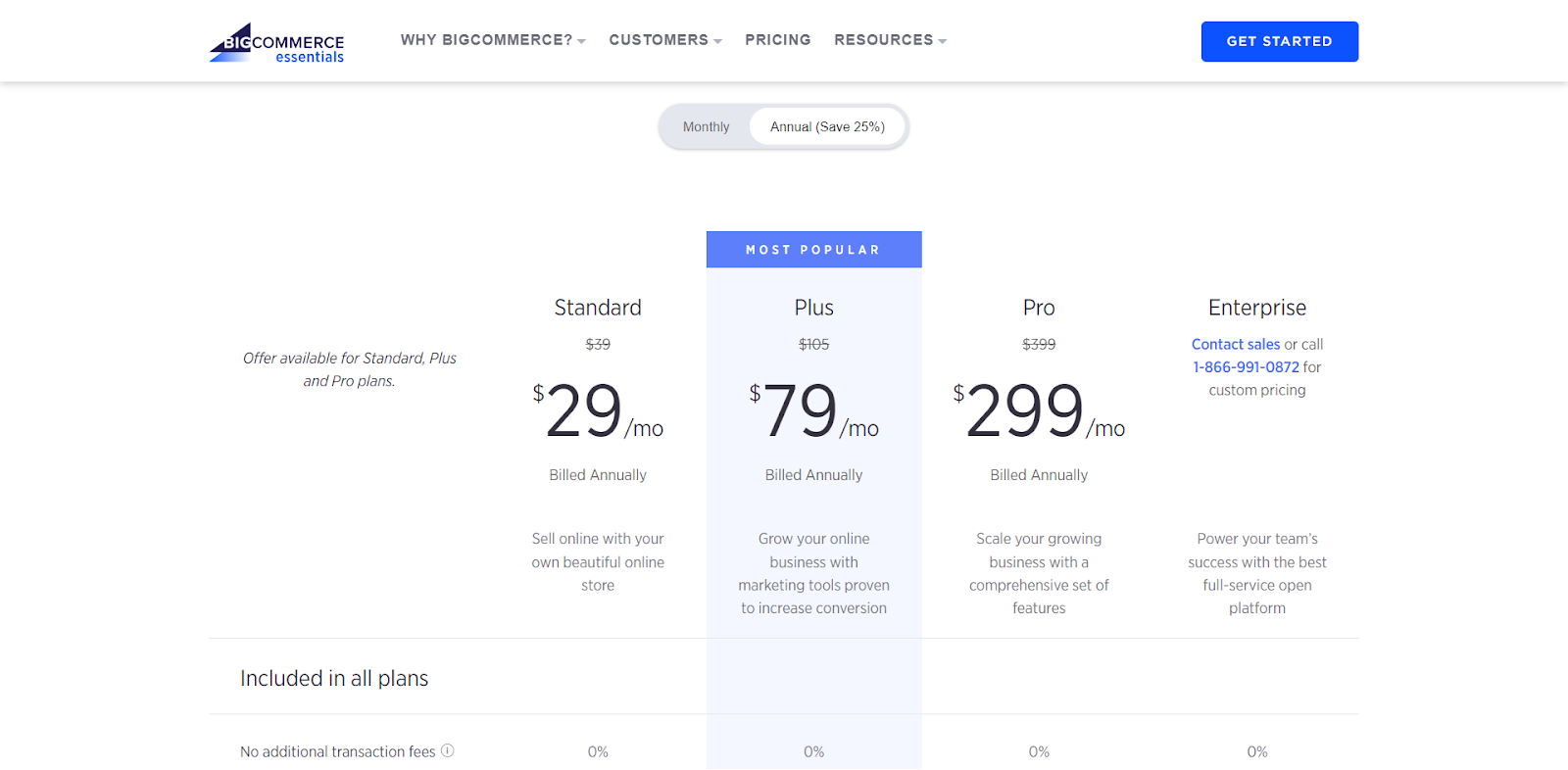The width and height of the screenshot is (1568, 770).
Task: Call the 1-866-991-0872 phone link
Action: coord(1246,367)
